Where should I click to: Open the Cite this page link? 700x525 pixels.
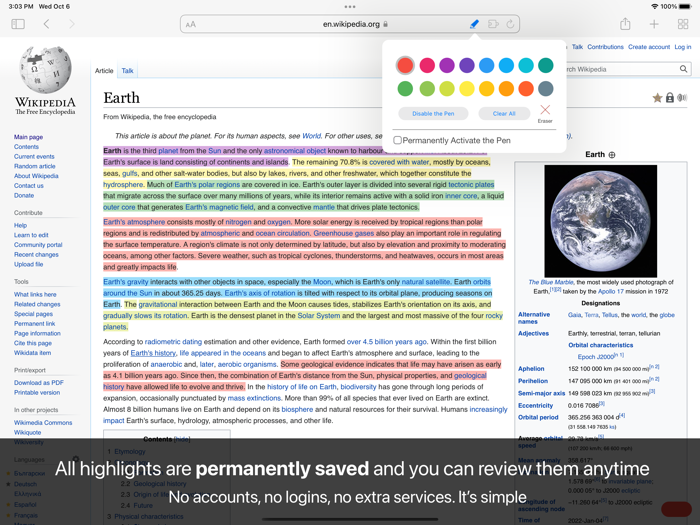pos(33,343)
